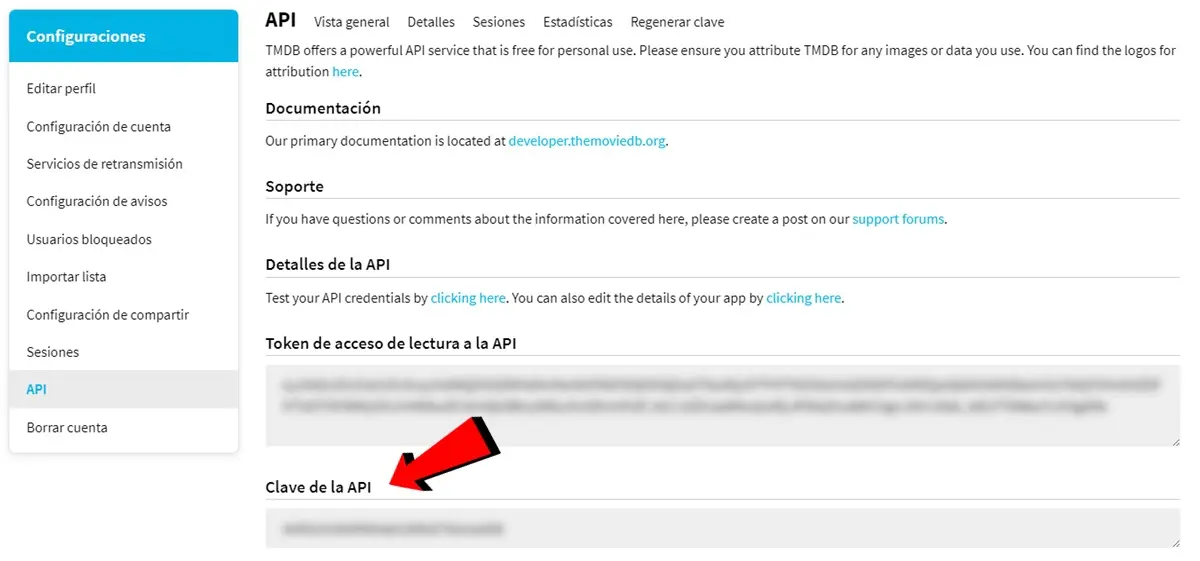Follow the 'here' attribution logos link
Image resolution: width=1200 pixels, height=561 pixels.
click(345, 72)
